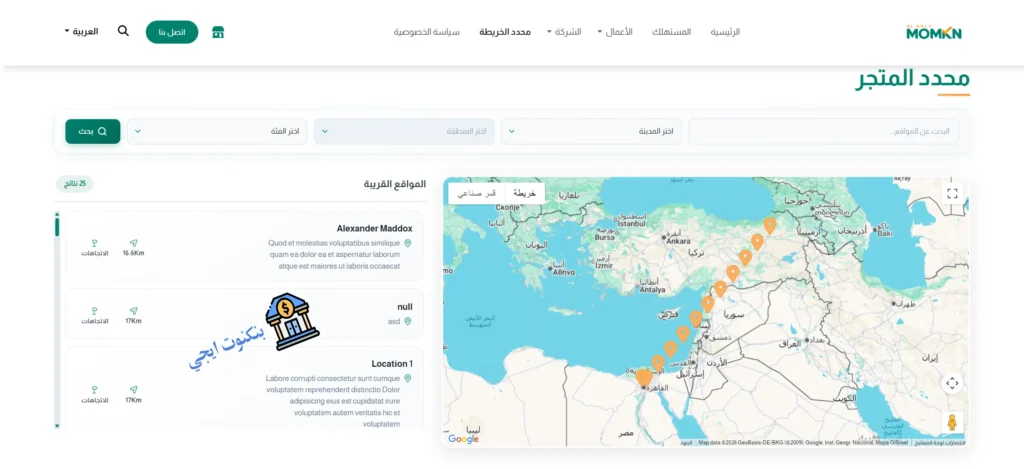
Task: Toggle fullscreen view of the map
Action: pos(952,193)
